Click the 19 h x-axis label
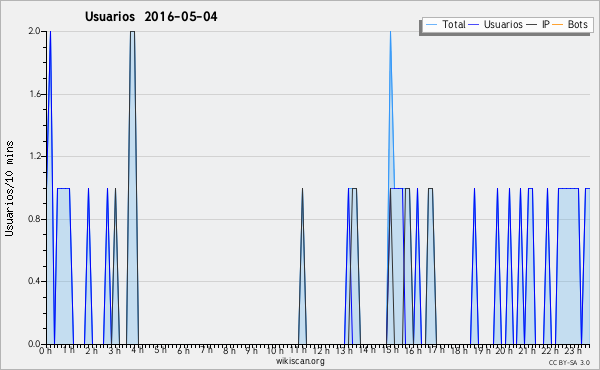 (x=482, y=351)
